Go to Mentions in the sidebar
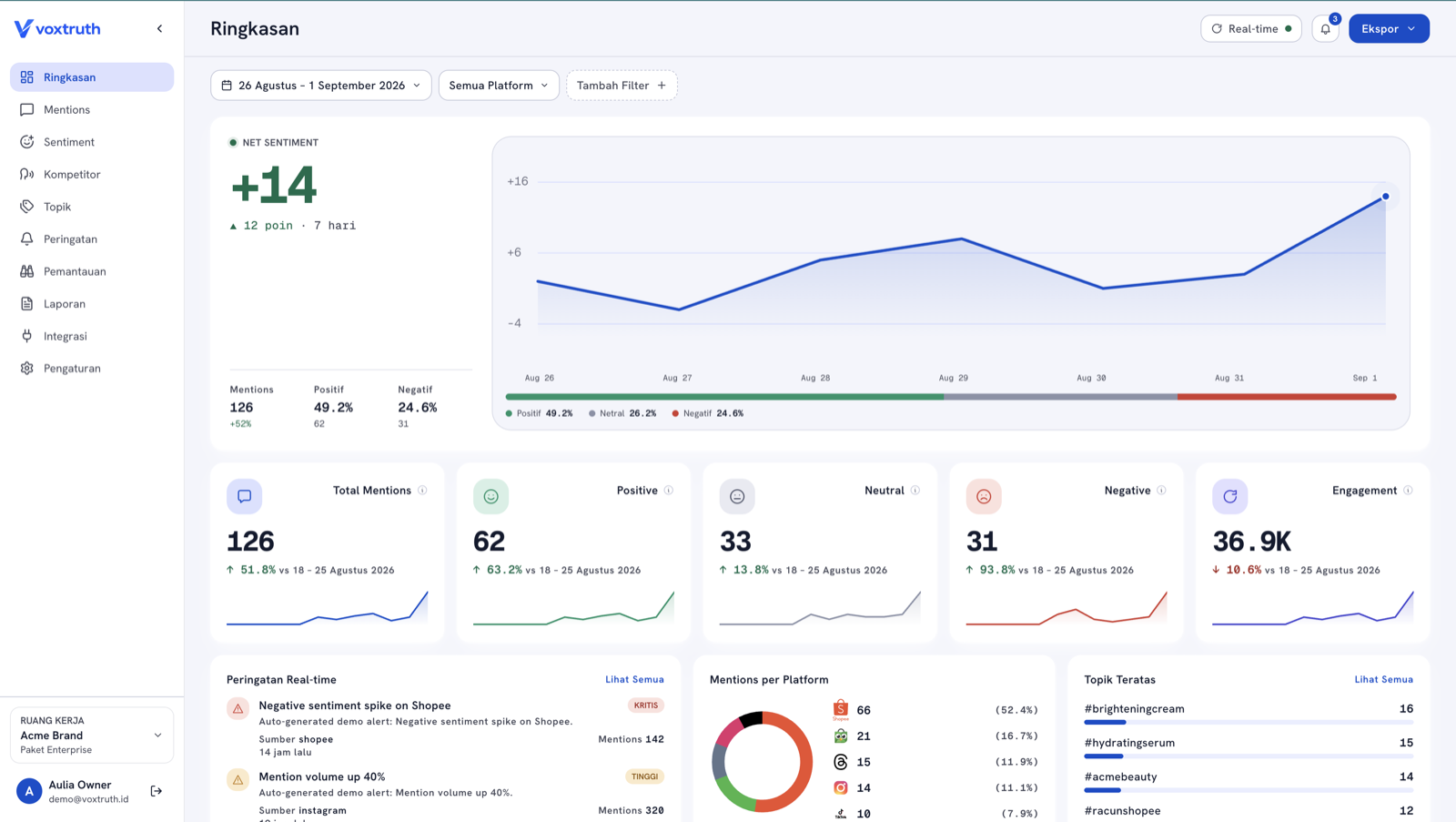This screenshot has width=1456, height=822. coord(92,109)
